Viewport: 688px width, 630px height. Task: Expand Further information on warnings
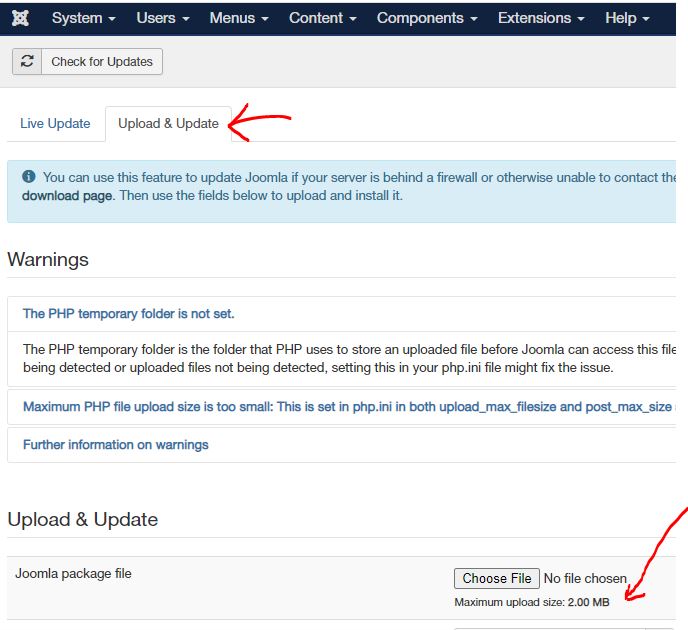[116, 445]
